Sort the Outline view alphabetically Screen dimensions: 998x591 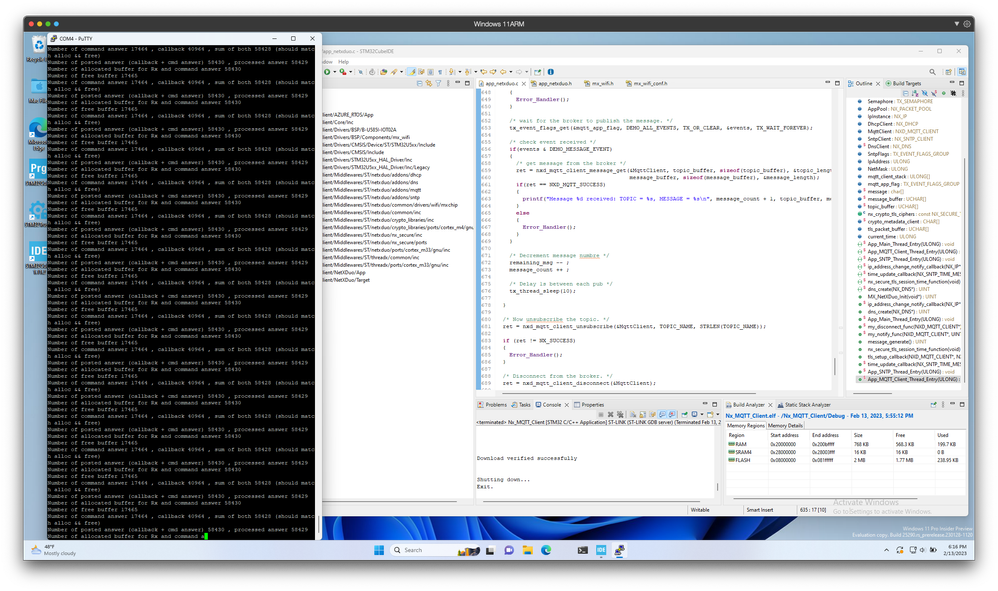[915, 94]
